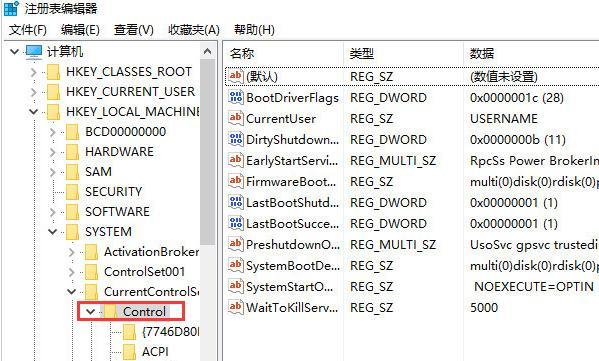Collapse the HKEY_LOCAL_MACHINE branch
The width and height of the screenshot is (599, 361).
(x=34, y=112)
